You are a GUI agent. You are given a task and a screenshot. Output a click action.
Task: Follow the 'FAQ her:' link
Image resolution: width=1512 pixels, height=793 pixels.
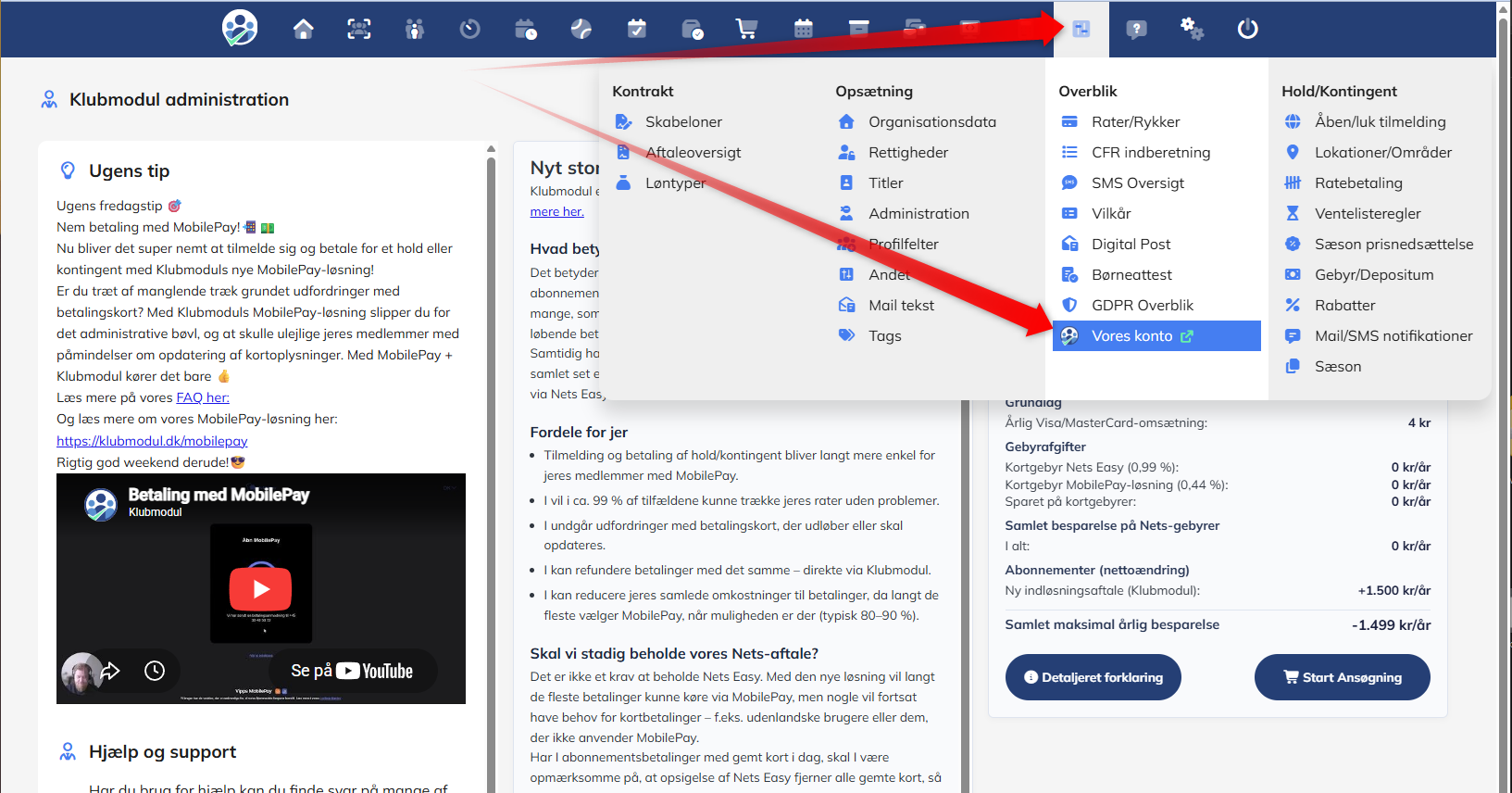(x=203, y=397)
